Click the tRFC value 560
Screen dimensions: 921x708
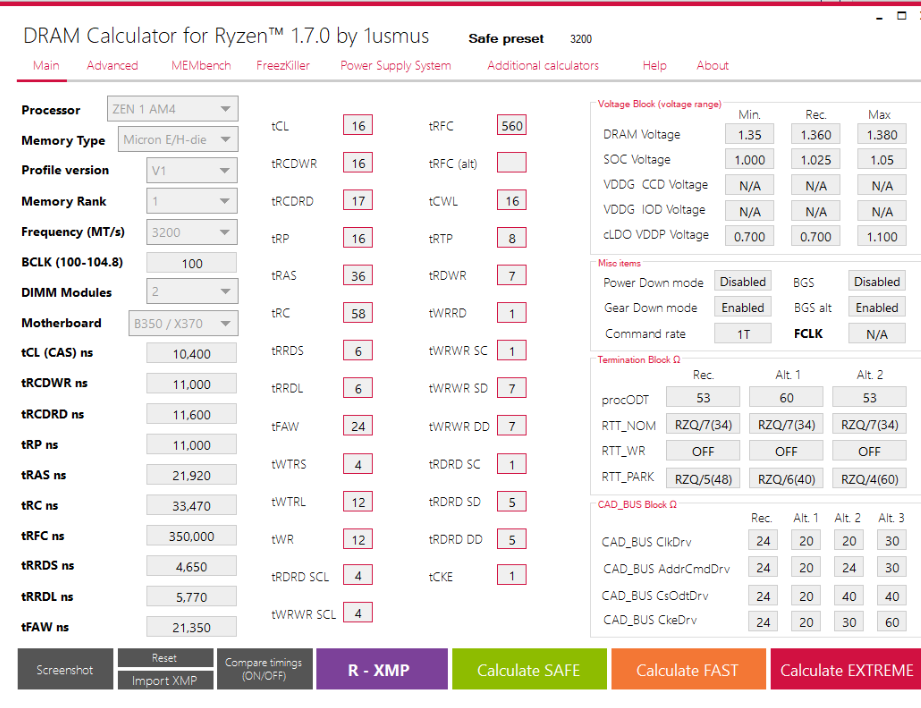tap(512, 126)
